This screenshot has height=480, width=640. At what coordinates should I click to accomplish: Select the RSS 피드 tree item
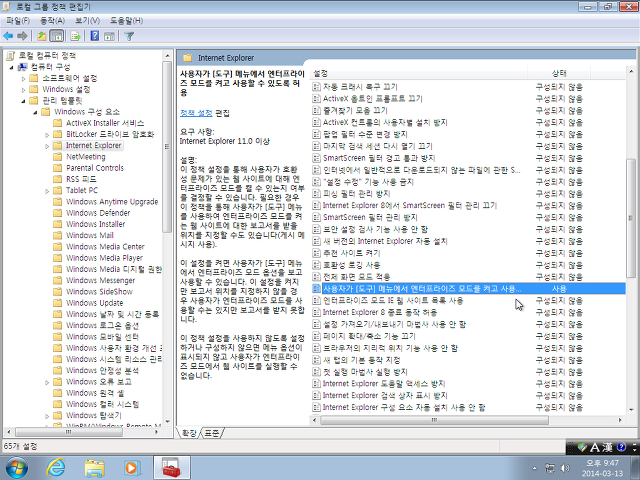coord(81,179)
